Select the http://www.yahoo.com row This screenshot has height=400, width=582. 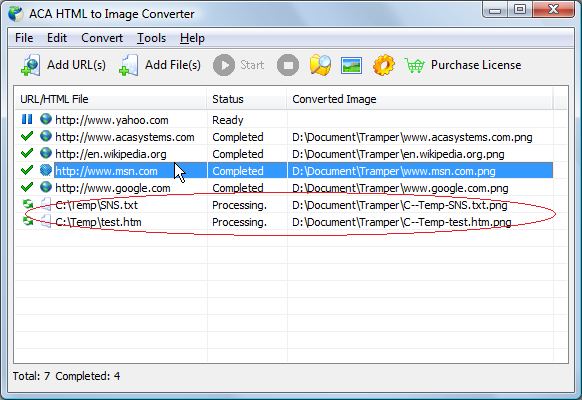pyautogui.click(x=284, y=120)
